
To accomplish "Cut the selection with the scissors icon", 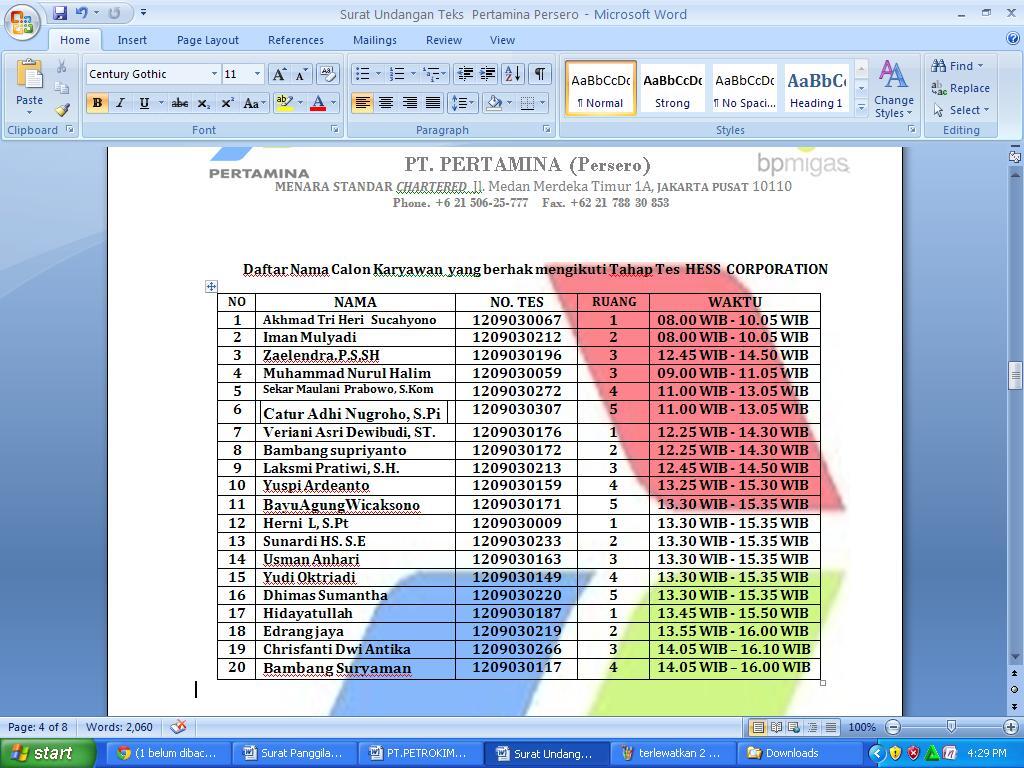I will click(61, 67).
